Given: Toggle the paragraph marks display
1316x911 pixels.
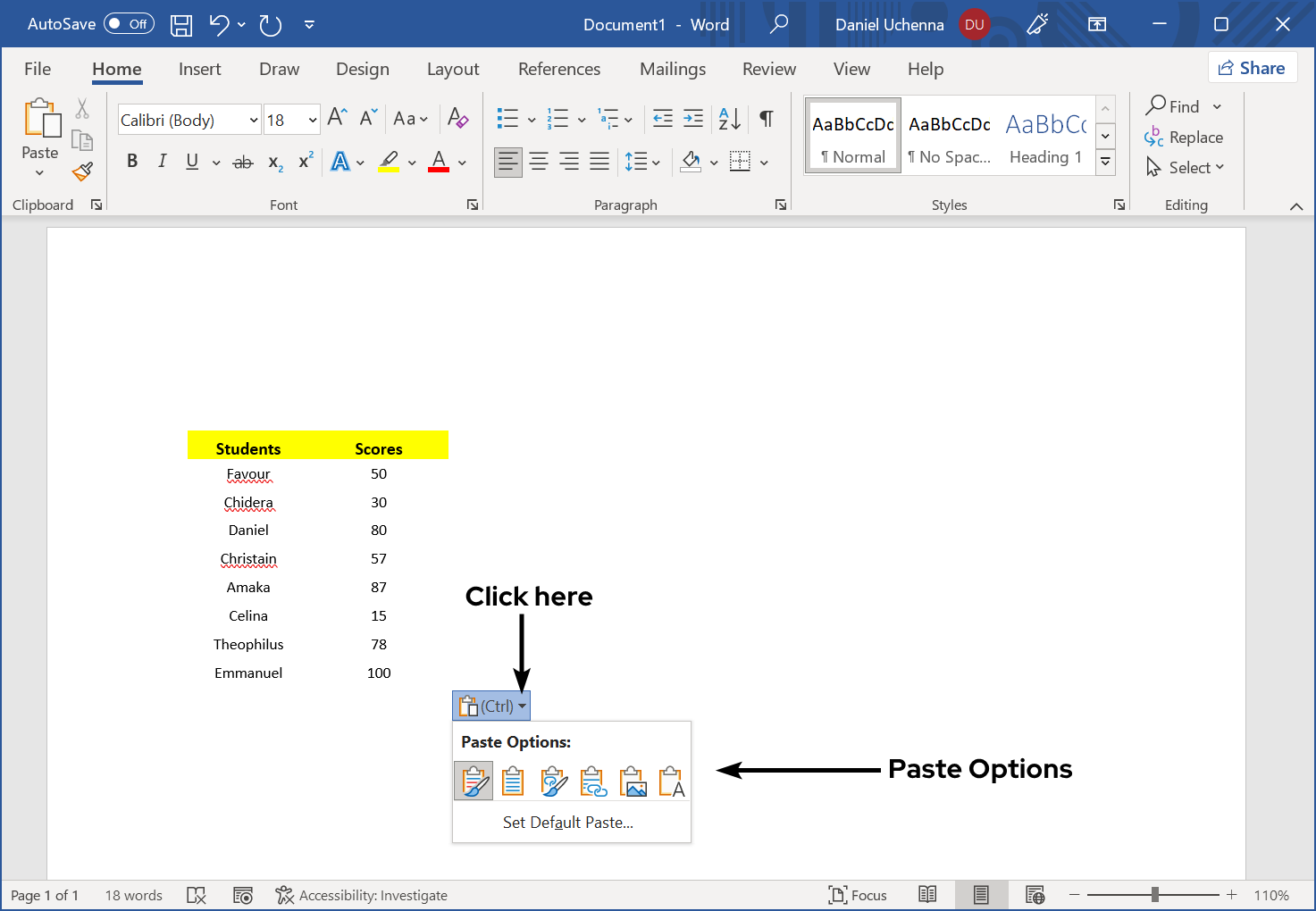Looking at the screenshot, I should click(x=766, y=118).
